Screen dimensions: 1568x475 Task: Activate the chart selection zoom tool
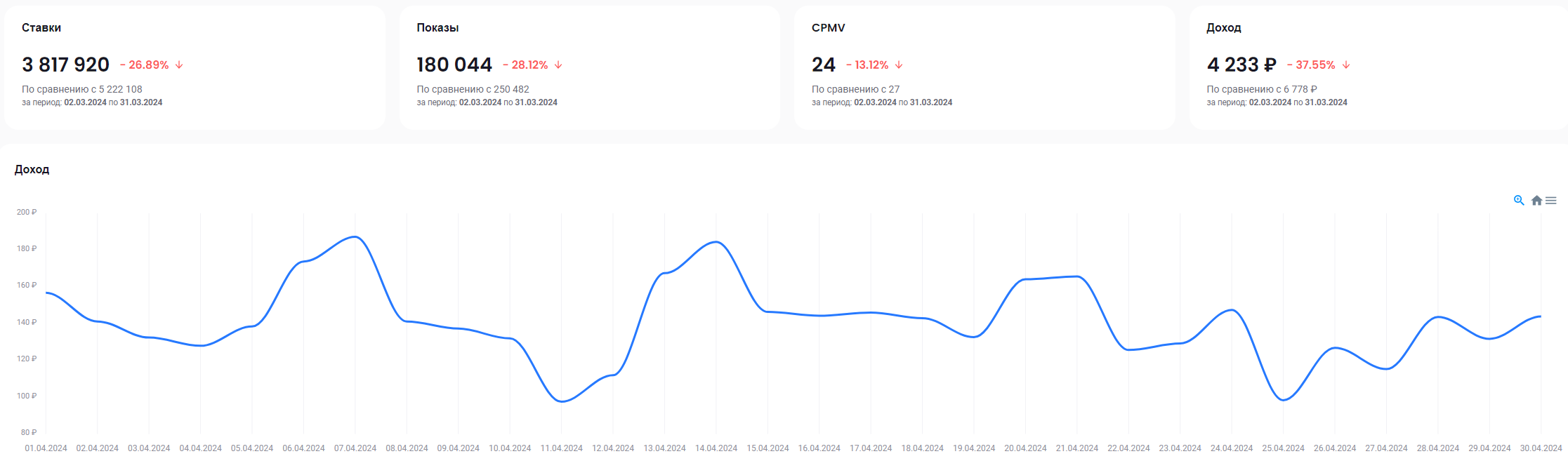pos(1519,201)
